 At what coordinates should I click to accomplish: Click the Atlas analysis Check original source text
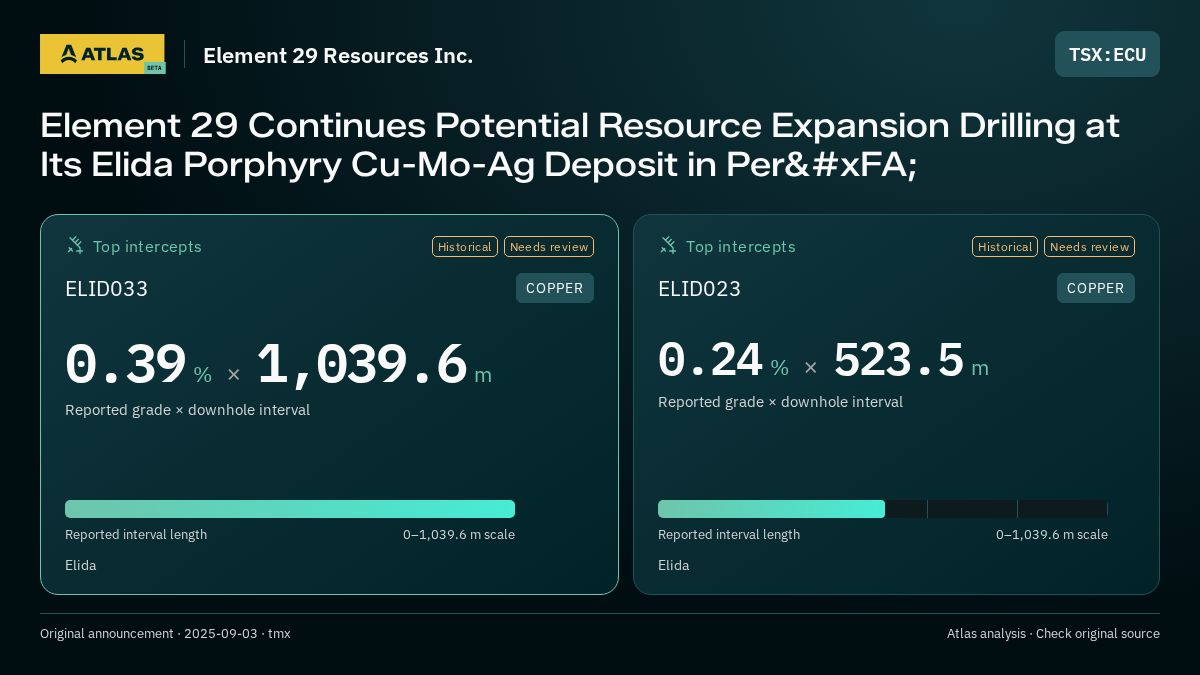pyautogui.click(x=1053, y=633)
